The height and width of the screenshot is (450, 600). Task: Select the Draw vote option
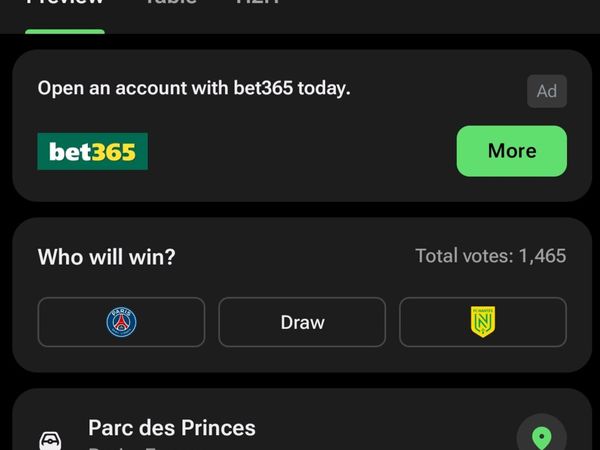302,322
